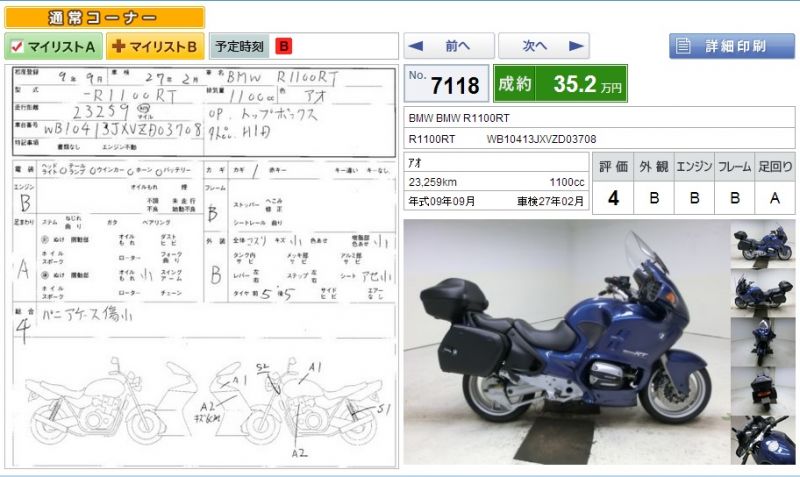Click the right arrow icon on 次へ

pyautogui.click(x=577, y=46)
